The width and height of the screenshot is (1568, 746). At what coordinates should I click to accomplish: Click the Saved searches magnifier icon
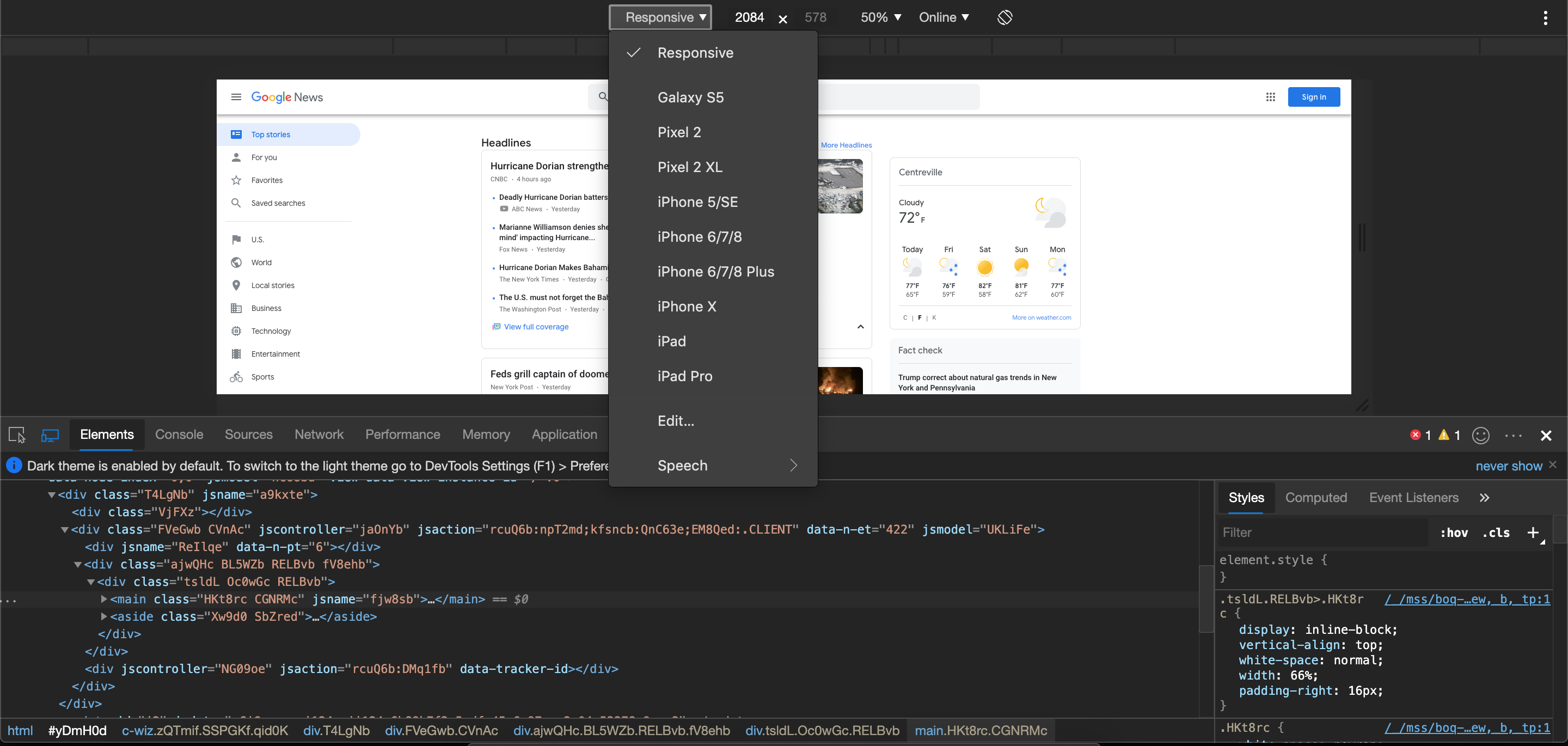pos(236,203)
